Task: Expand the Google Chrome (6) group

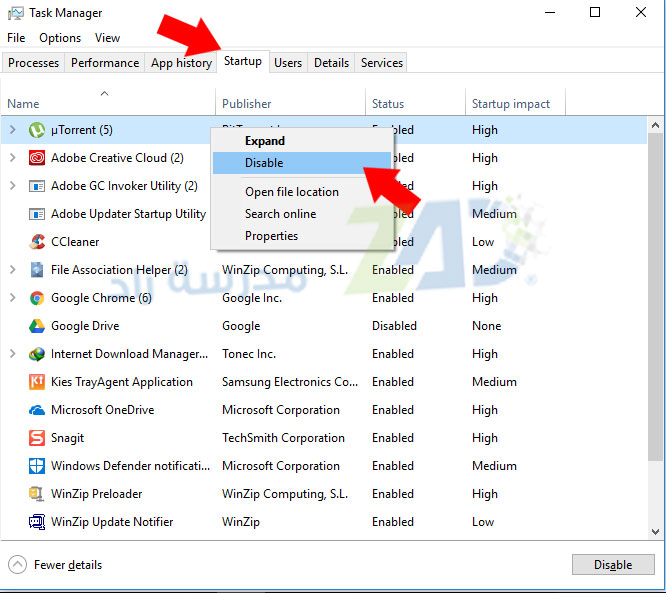Action: coord(13,298)
